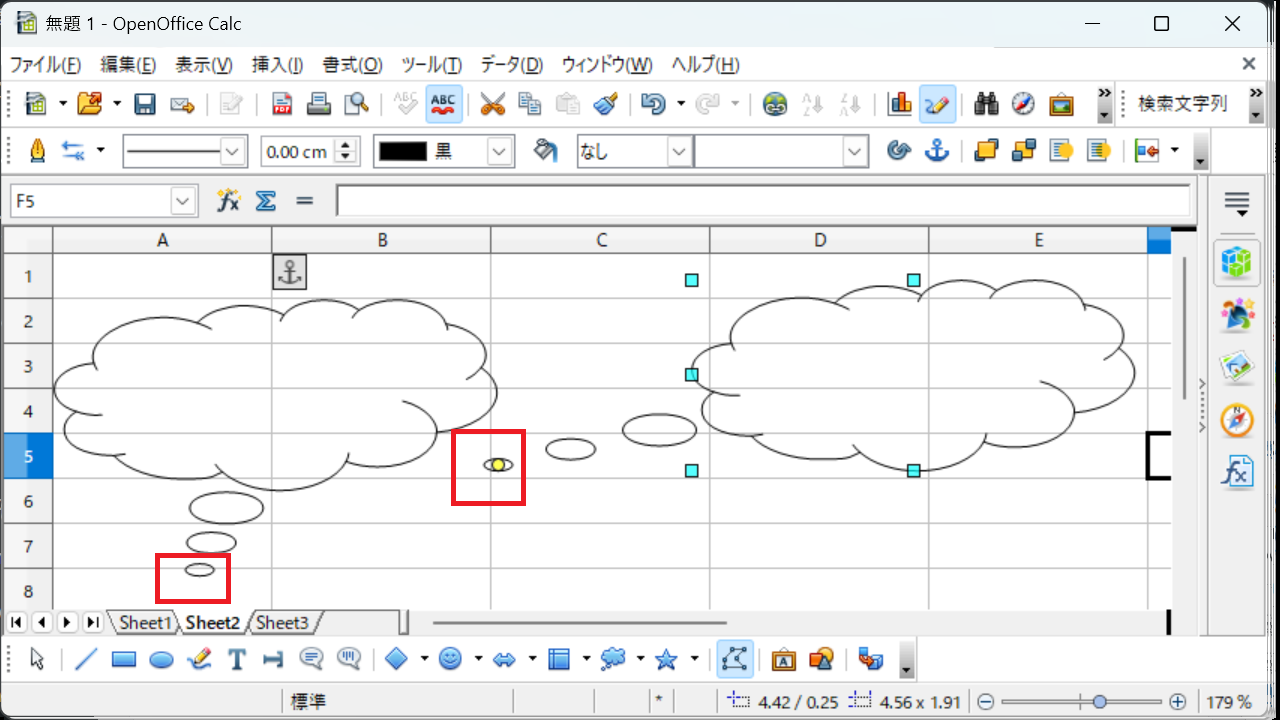Click the zoom in plus button
This screenshot has height=720, width=1280.
(1178, 702)
